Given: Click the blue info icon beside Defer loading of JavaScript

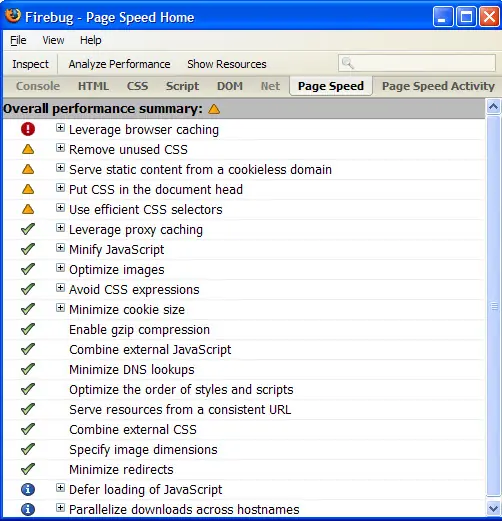Looking at the screenshot, I should point(28,489).
